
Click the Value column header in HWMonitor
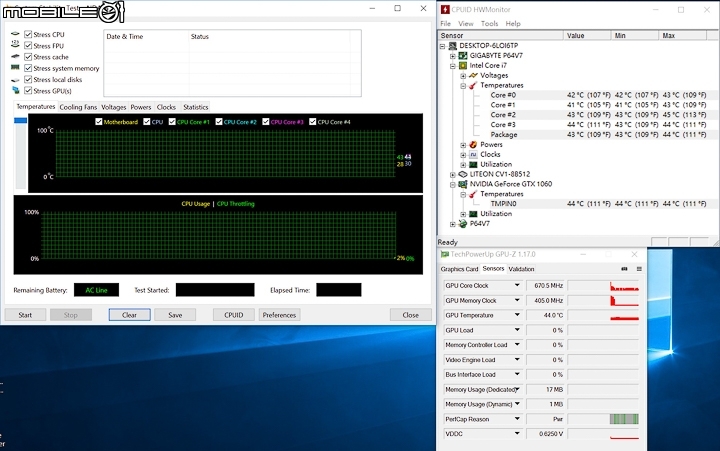(587, 35)
